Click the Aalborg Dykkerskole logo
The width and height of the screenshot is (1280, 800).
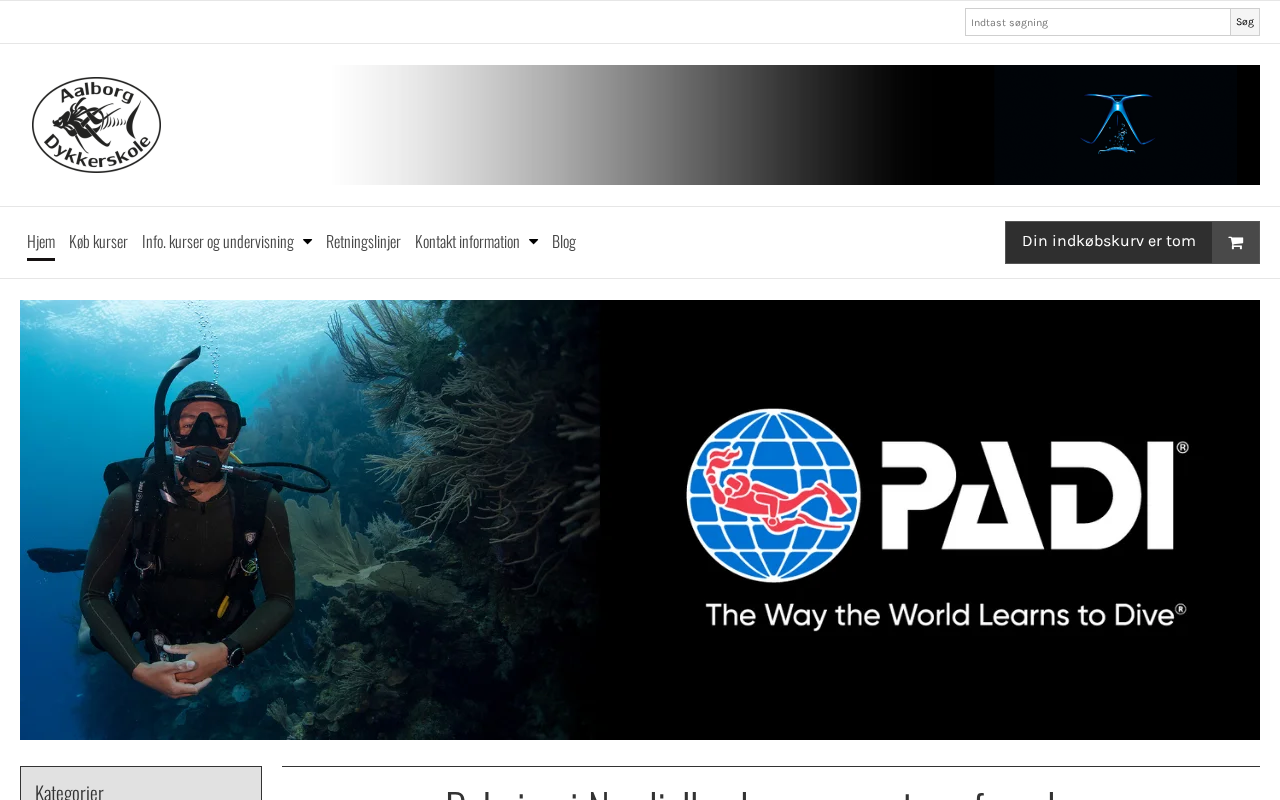[x=96, y=125]
